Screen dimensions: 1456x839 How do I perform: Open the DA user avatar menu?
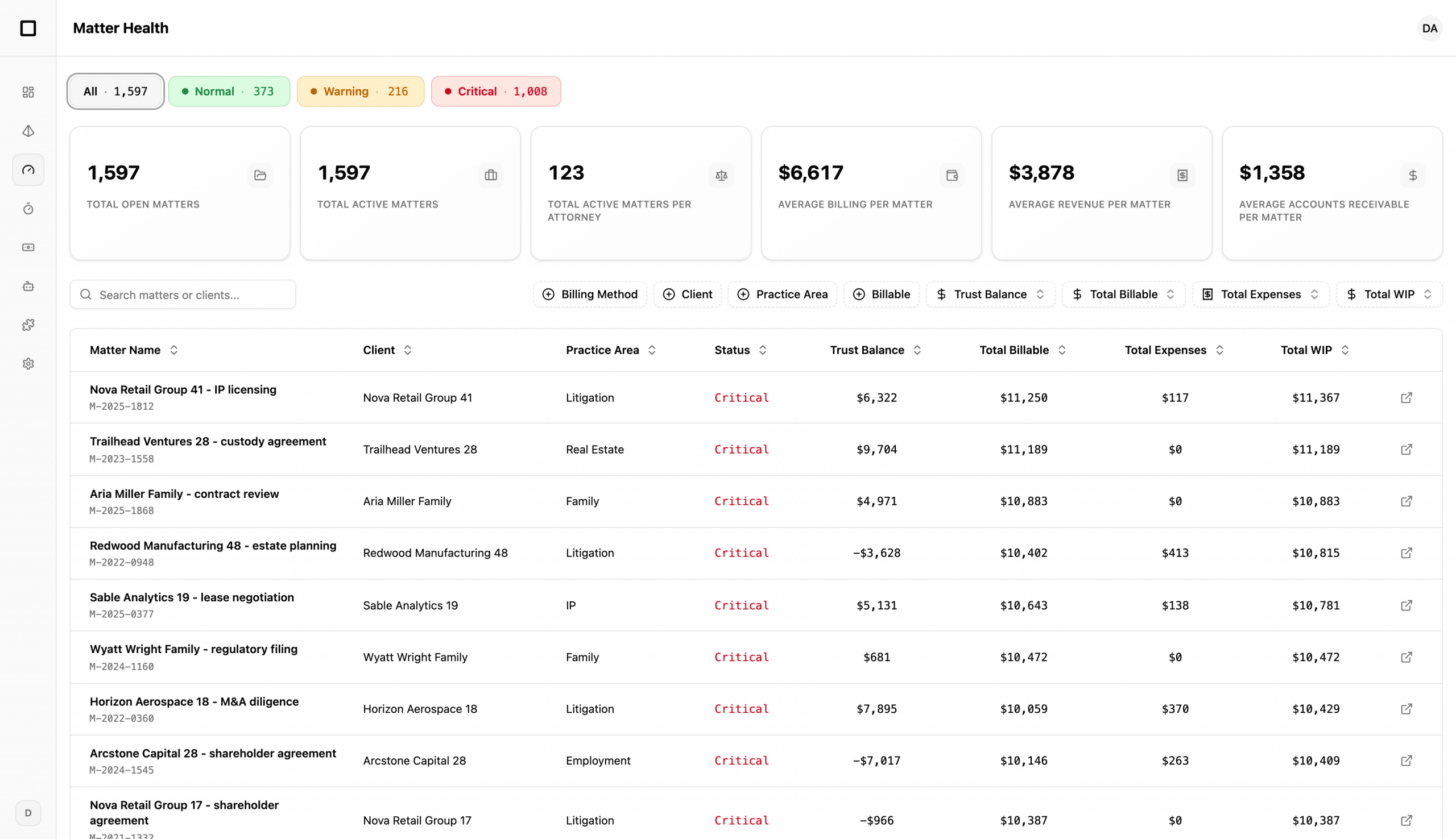click(x=1429, y=28)
